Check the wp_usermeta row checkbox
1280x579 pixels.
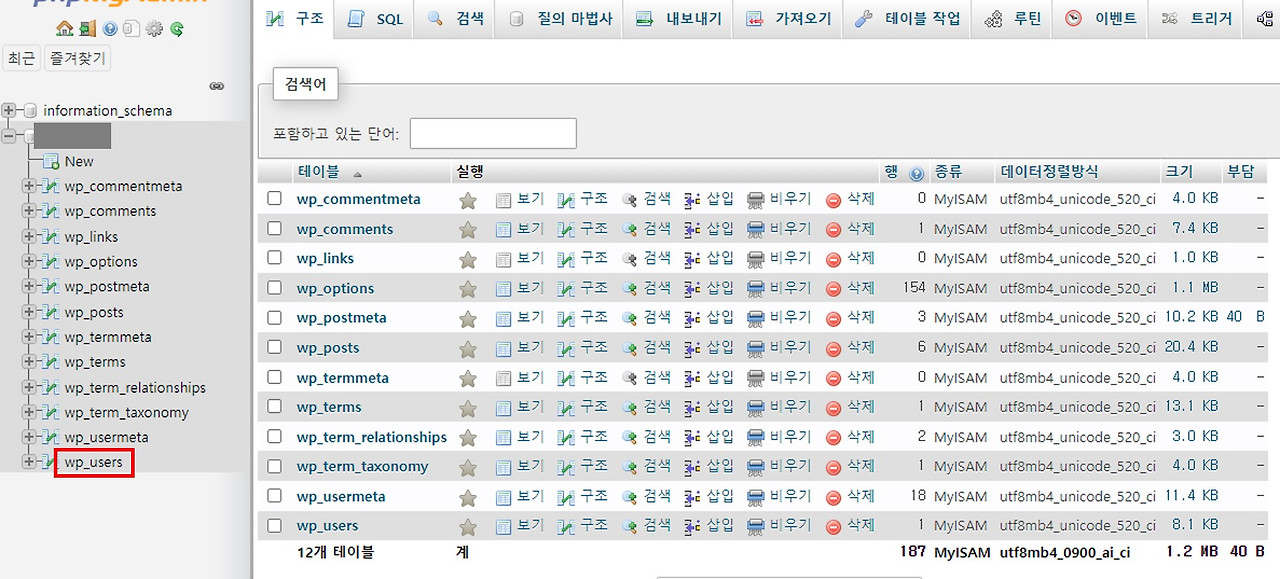tap(275, 496)
